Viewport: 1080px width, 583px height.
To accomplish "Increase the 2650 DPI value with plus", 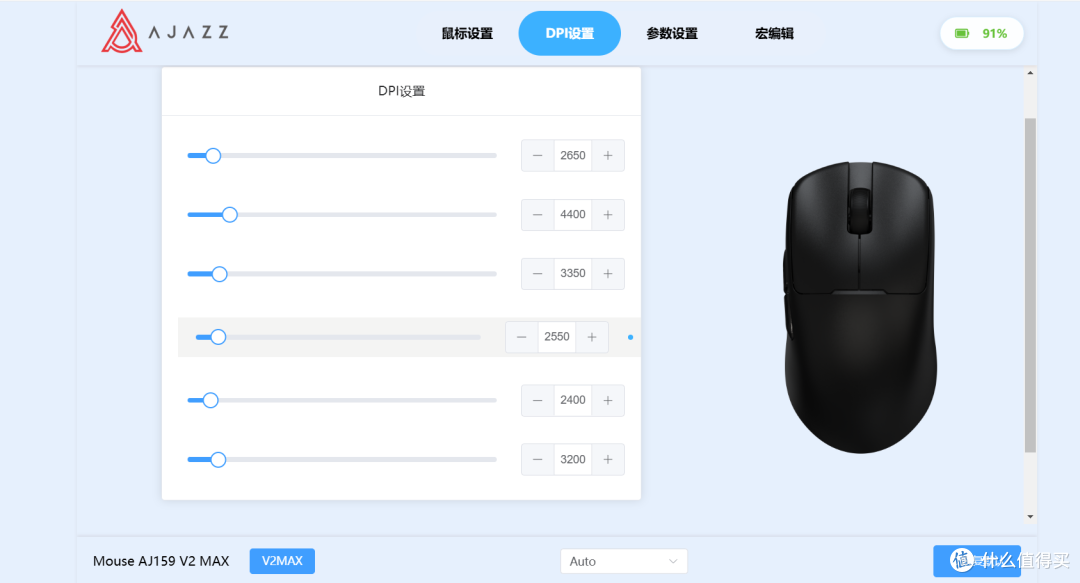I will click(x=608, y=156).
